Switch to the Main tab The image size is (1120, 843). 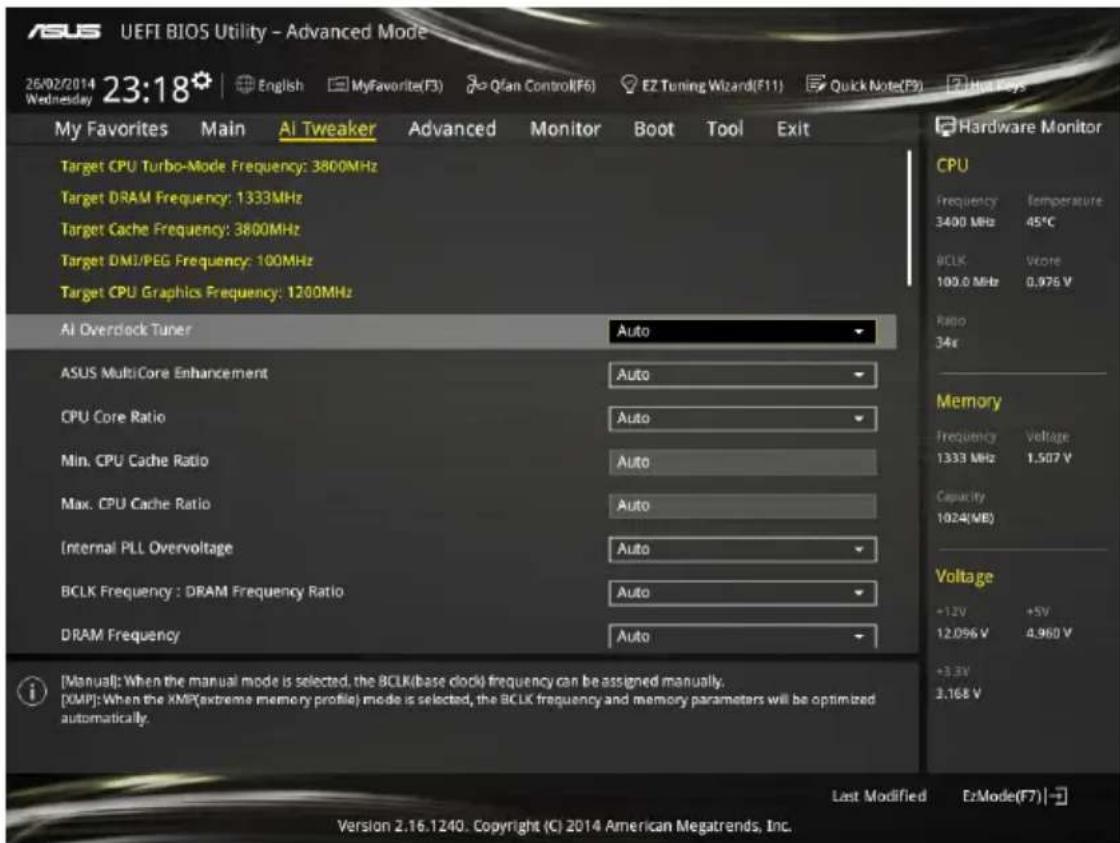pos(223,129)
